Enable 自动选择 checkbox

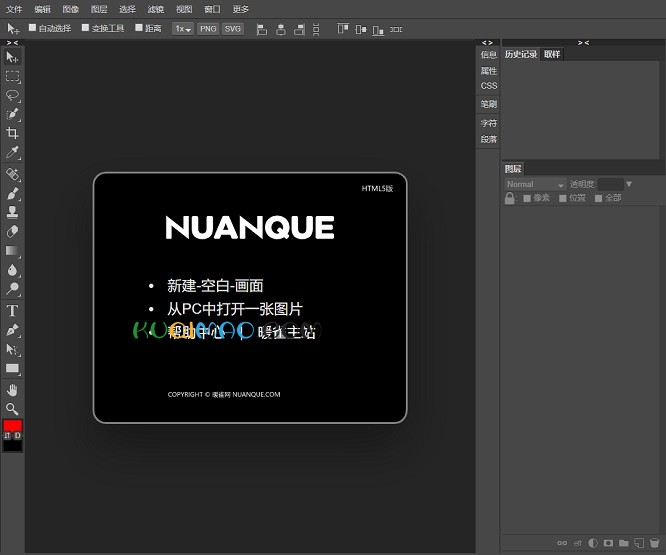pyautogui.click(x=32, y=28)
